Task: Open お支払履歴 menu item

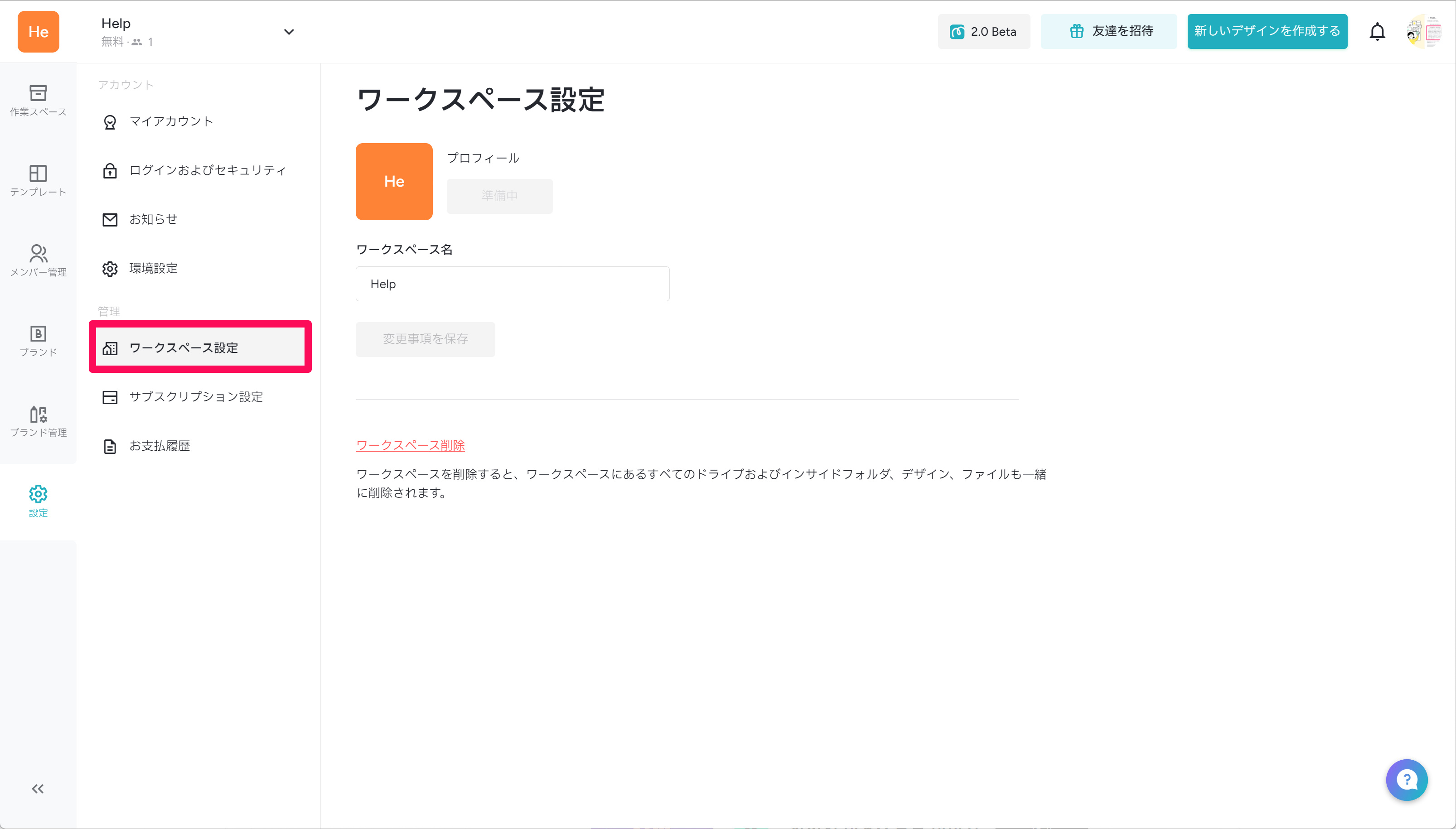Action: (200, 446)
